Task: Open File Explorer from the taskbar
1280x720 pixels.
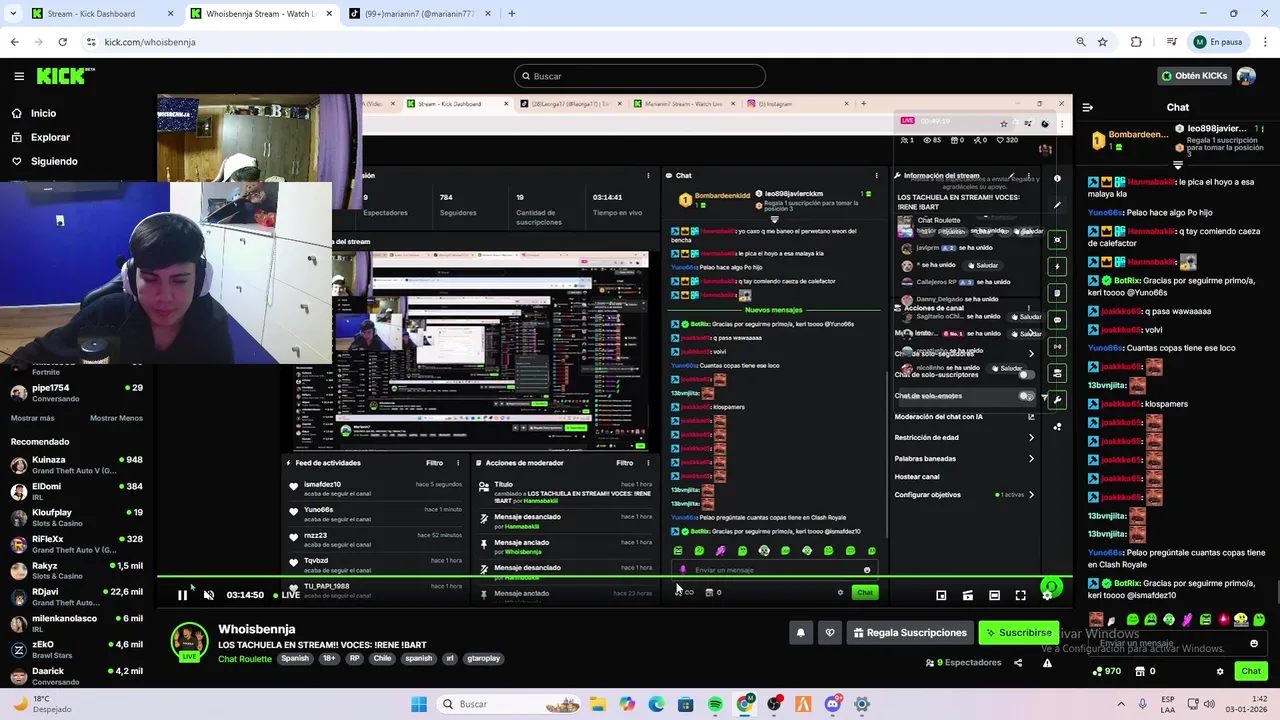Action: tap(597, 704)
